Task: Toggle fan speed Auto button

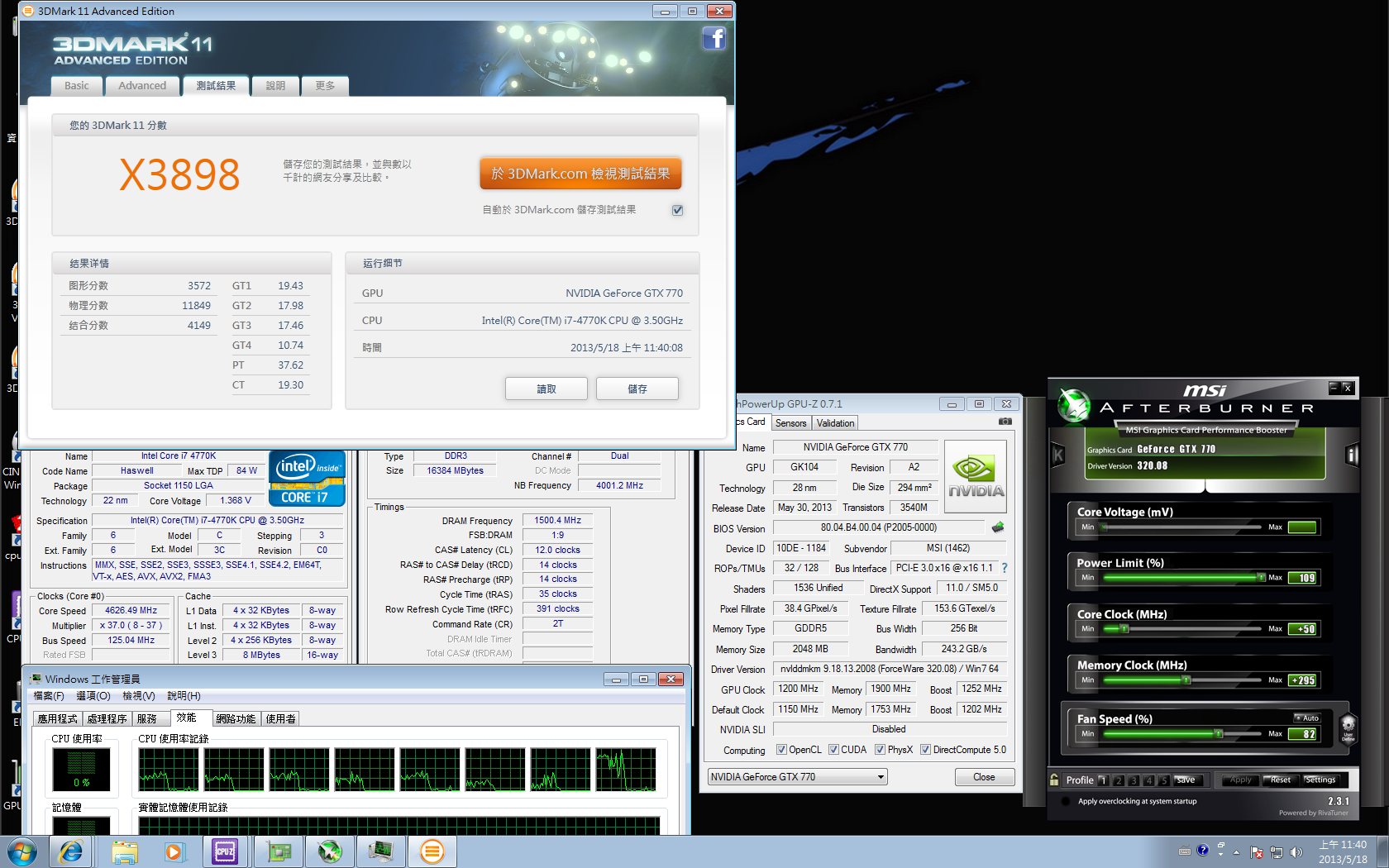Action: (x=1307, y=718)
